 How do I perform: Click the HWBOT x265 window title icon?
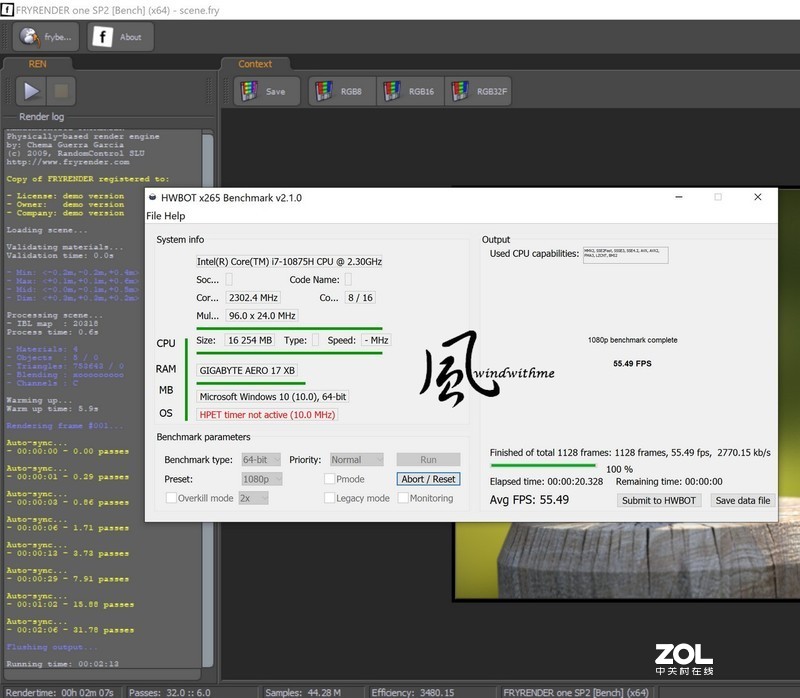[153, 197]
